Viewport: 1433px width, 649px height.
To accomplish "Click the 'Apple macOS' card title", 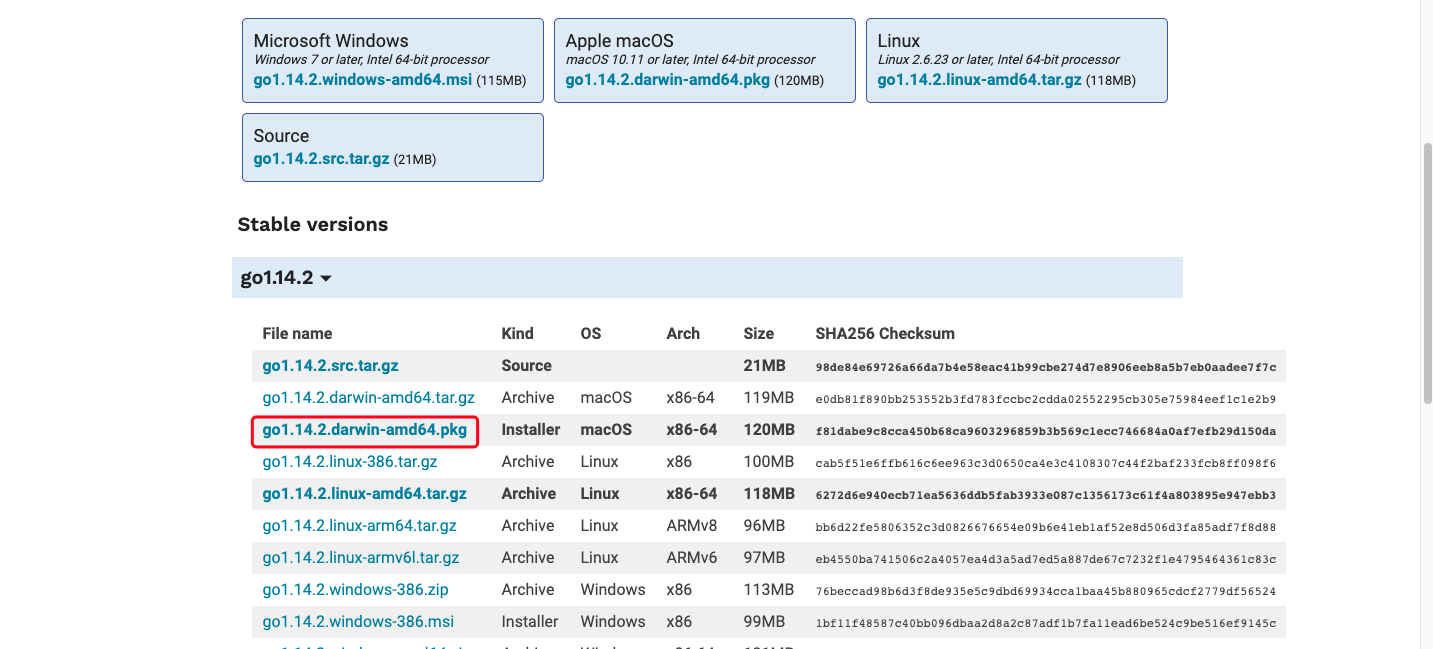I will coord(620,41).
